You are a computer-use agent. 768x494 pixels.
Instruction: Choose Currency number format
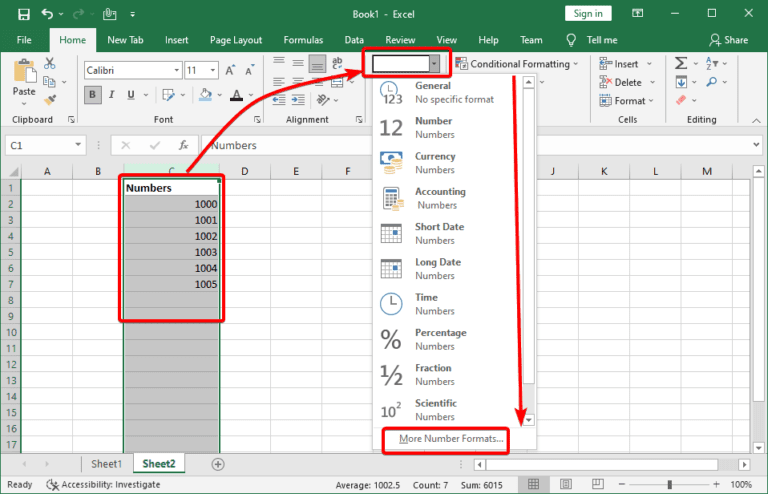pos(448,163)
